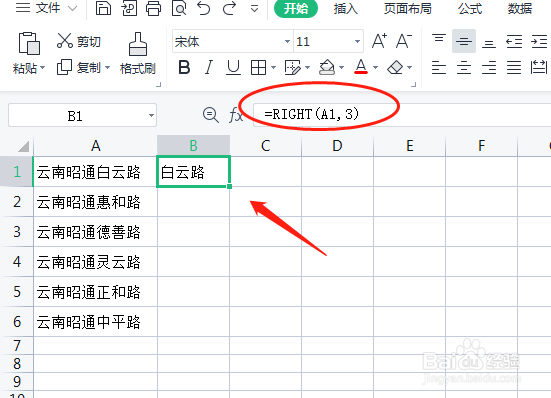Click the fx insert function icon
The height and width of the screenshot is (398, 551).
(236, 115)
